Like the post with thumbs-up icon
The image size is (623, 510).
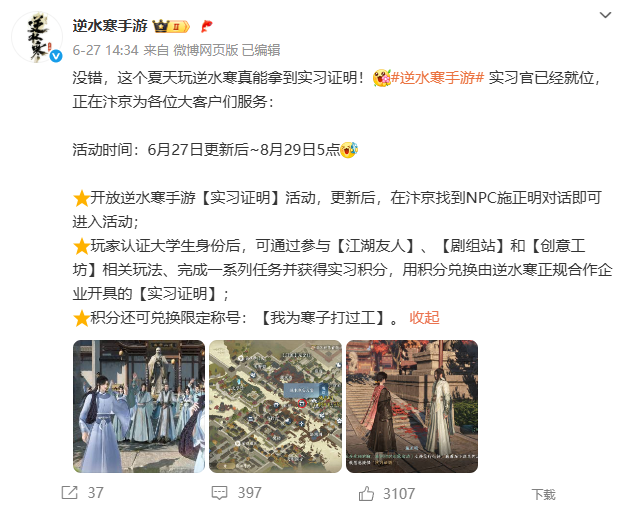pyautogui.click(x=366, y=493)
